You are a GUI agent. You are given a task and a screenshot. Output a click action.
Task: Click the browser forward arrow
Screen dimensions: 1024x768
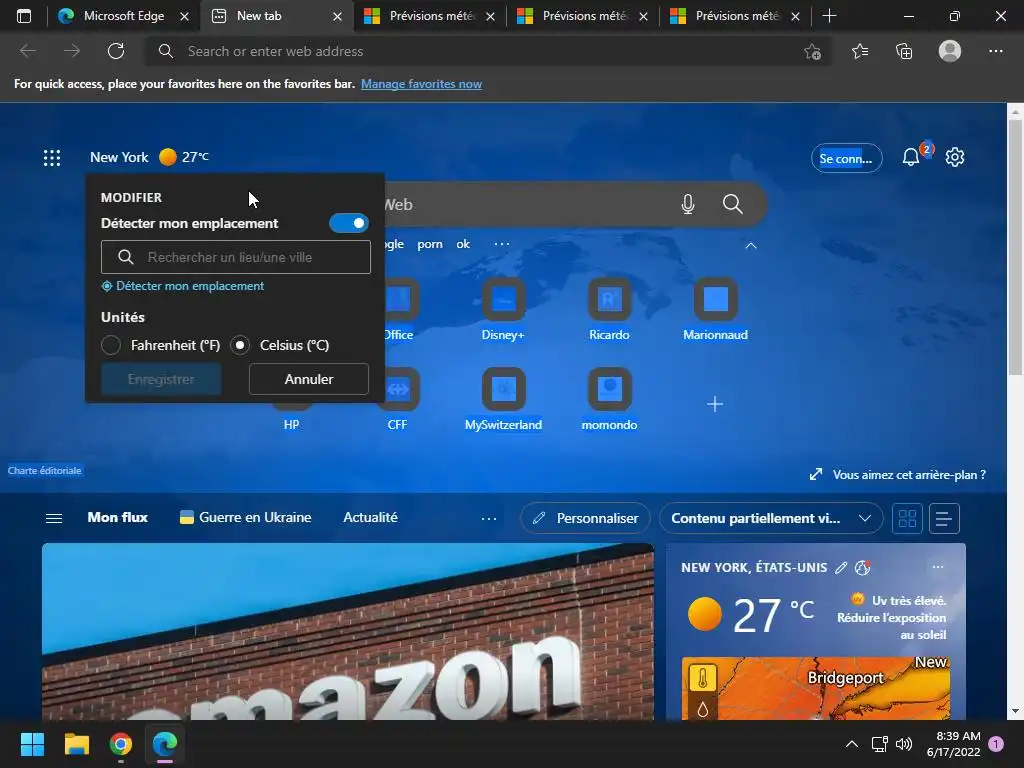pyautogui.click(x=72, y=51)
